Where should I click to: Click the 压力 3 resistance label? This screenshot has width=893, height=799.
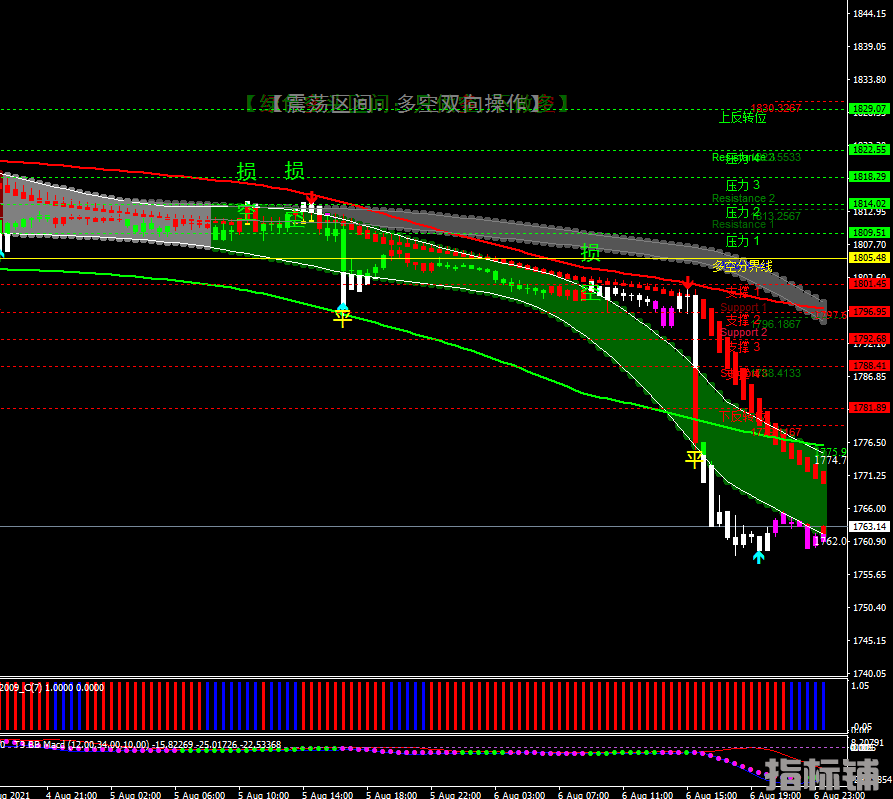pyautogui.click(x=742, y=185)
